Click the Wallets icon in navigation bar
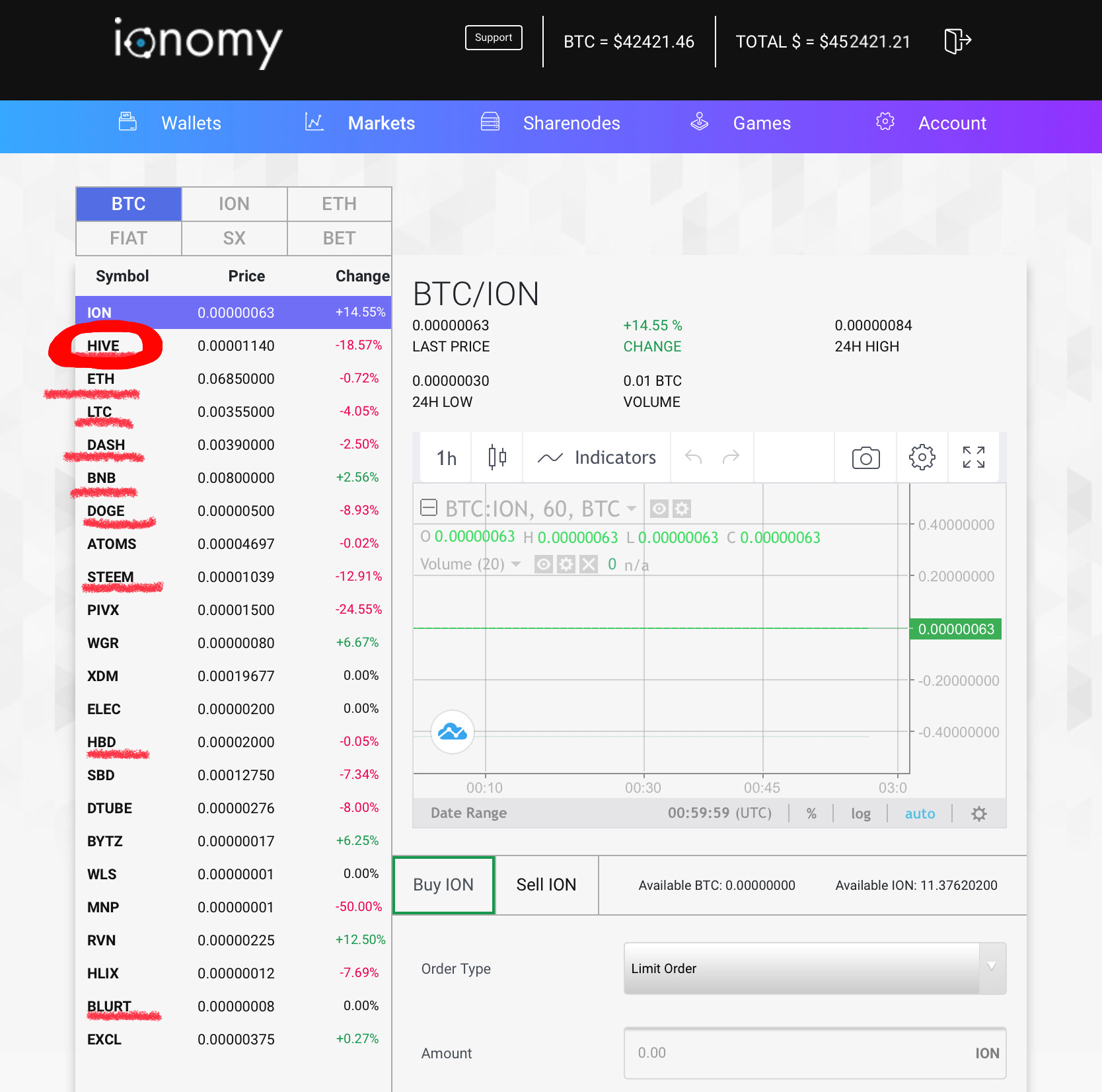1102x1092 pixels. [x=128, y=122]
